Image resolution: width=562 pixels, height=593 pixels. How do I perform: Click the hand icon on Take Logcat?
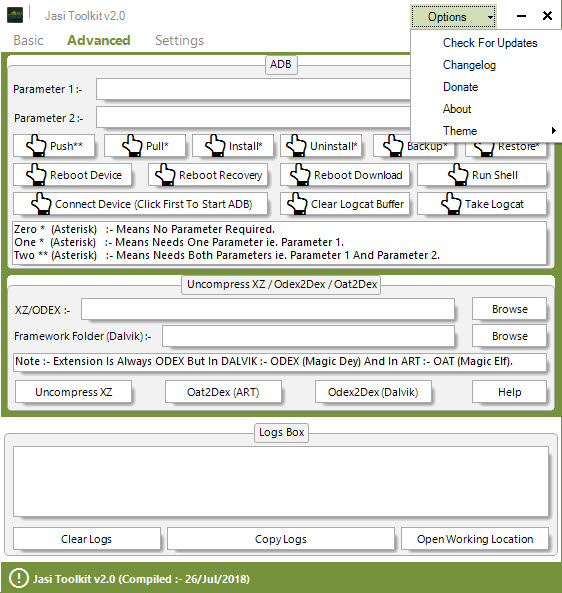451,204
